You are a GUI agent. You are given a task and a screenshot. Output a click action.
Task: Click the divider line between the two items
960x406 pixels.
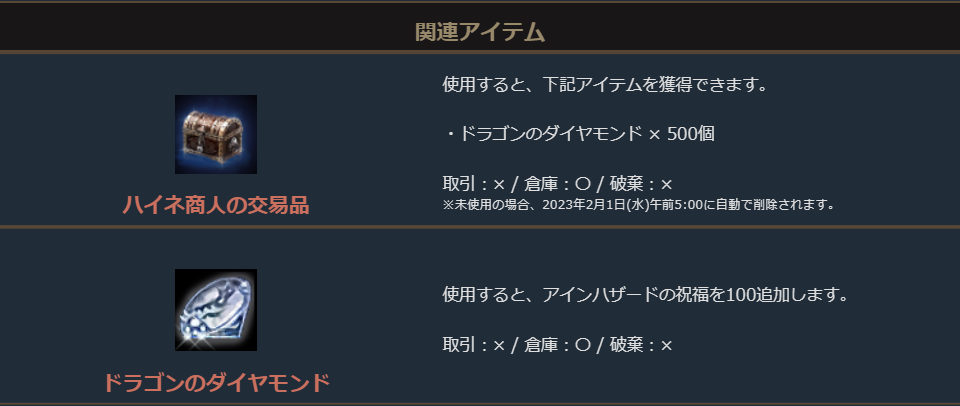coord(480,227)
